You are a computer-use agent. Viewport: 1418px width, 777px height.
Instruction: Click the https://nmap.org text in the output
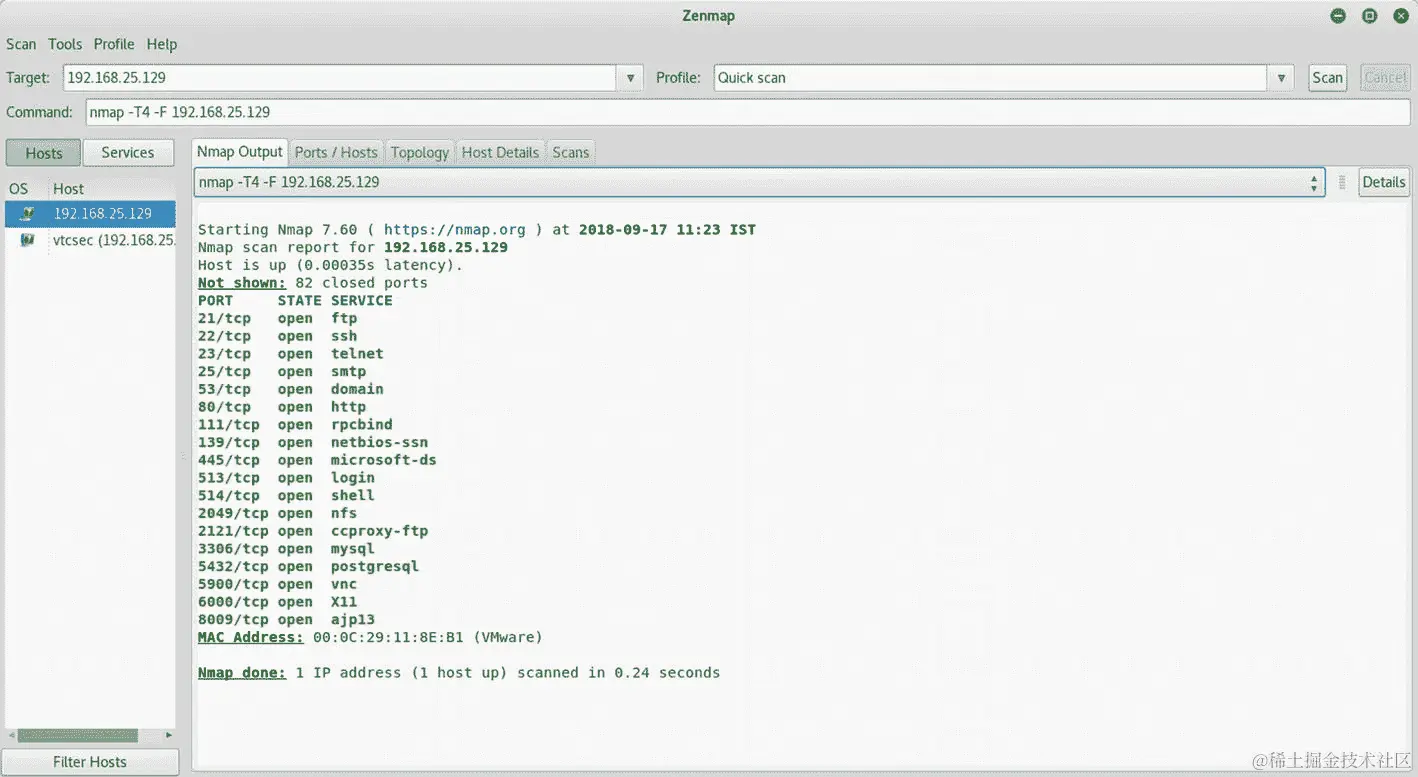point(454,230)
